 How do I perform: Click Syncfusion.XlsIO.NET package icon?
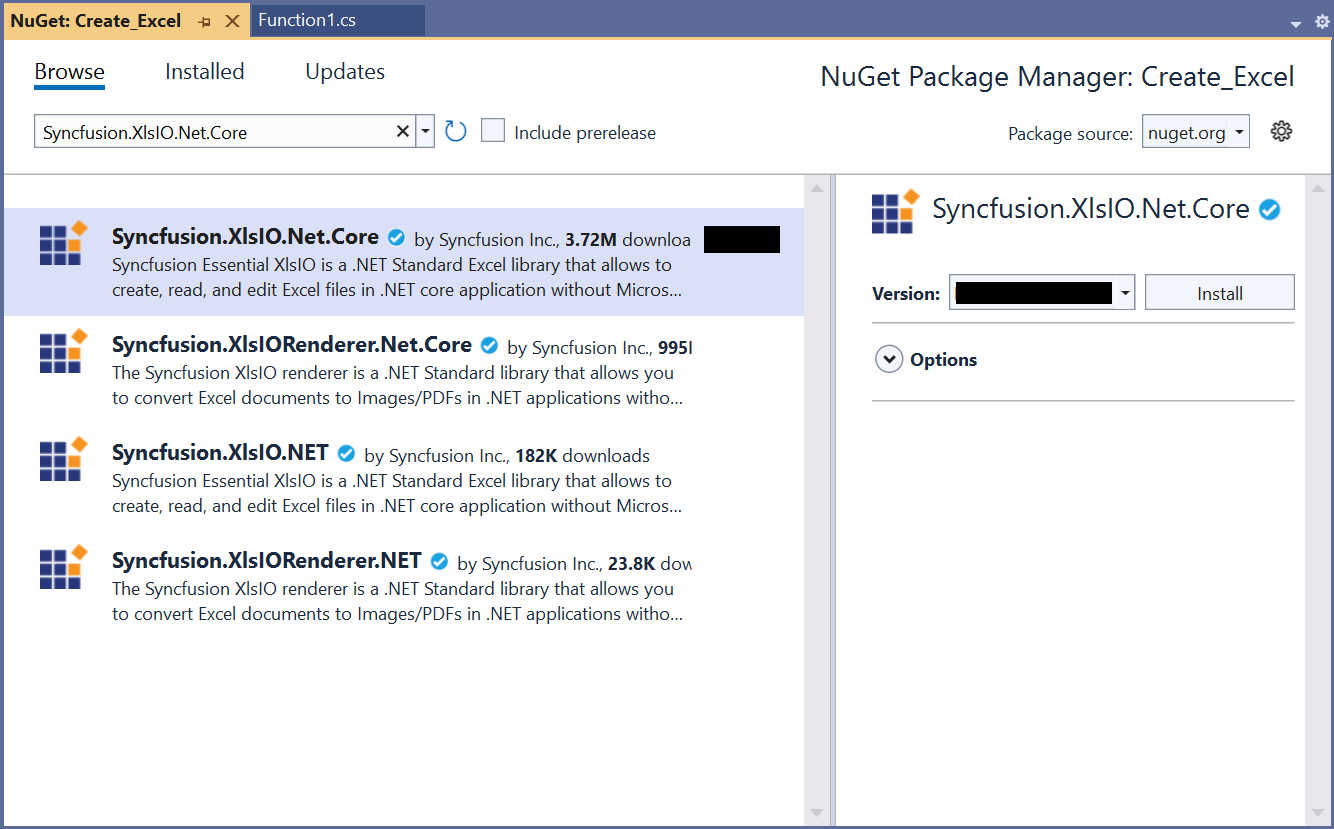point(63,459)
